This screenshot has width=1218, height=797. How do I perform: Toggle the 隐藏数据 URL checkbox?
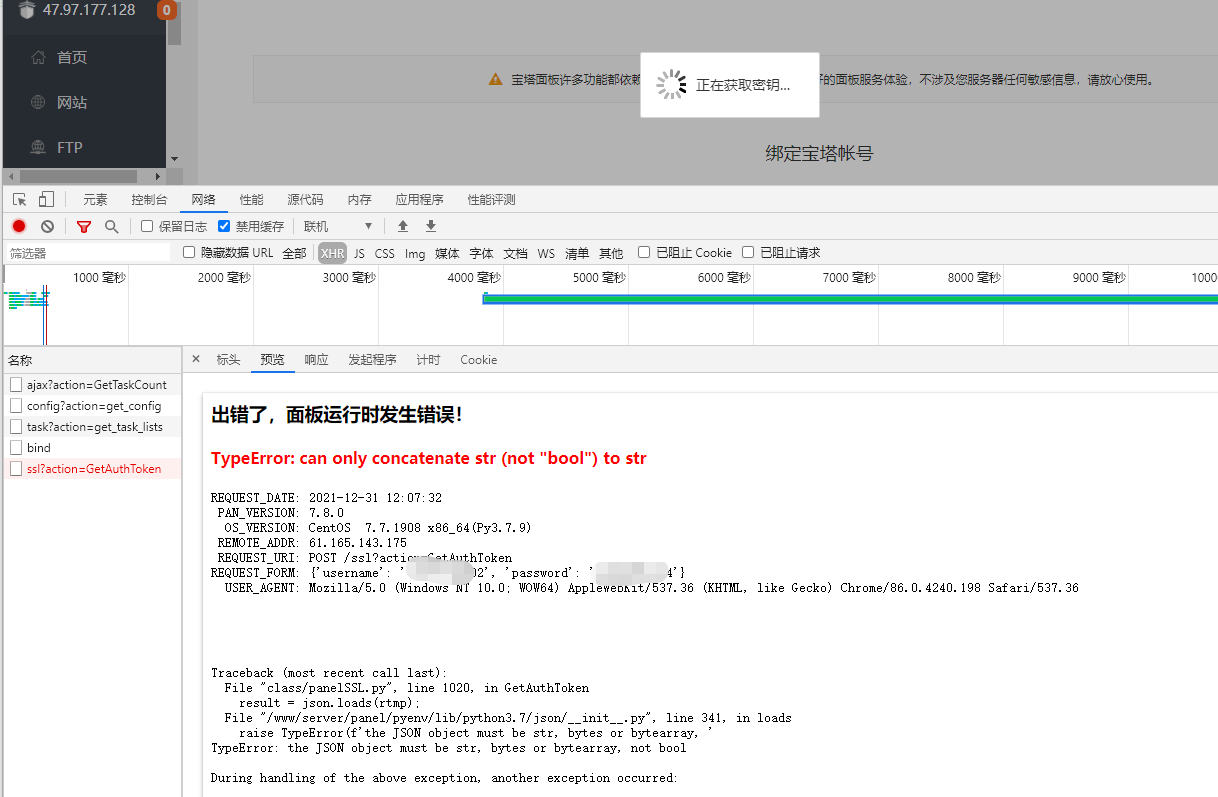point(189,252)
